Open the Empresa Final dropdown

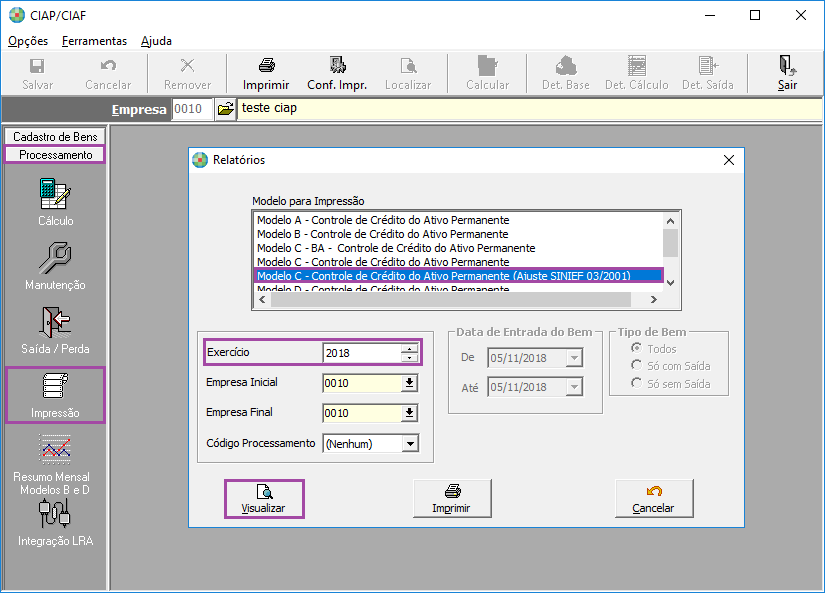click(409, 413)
